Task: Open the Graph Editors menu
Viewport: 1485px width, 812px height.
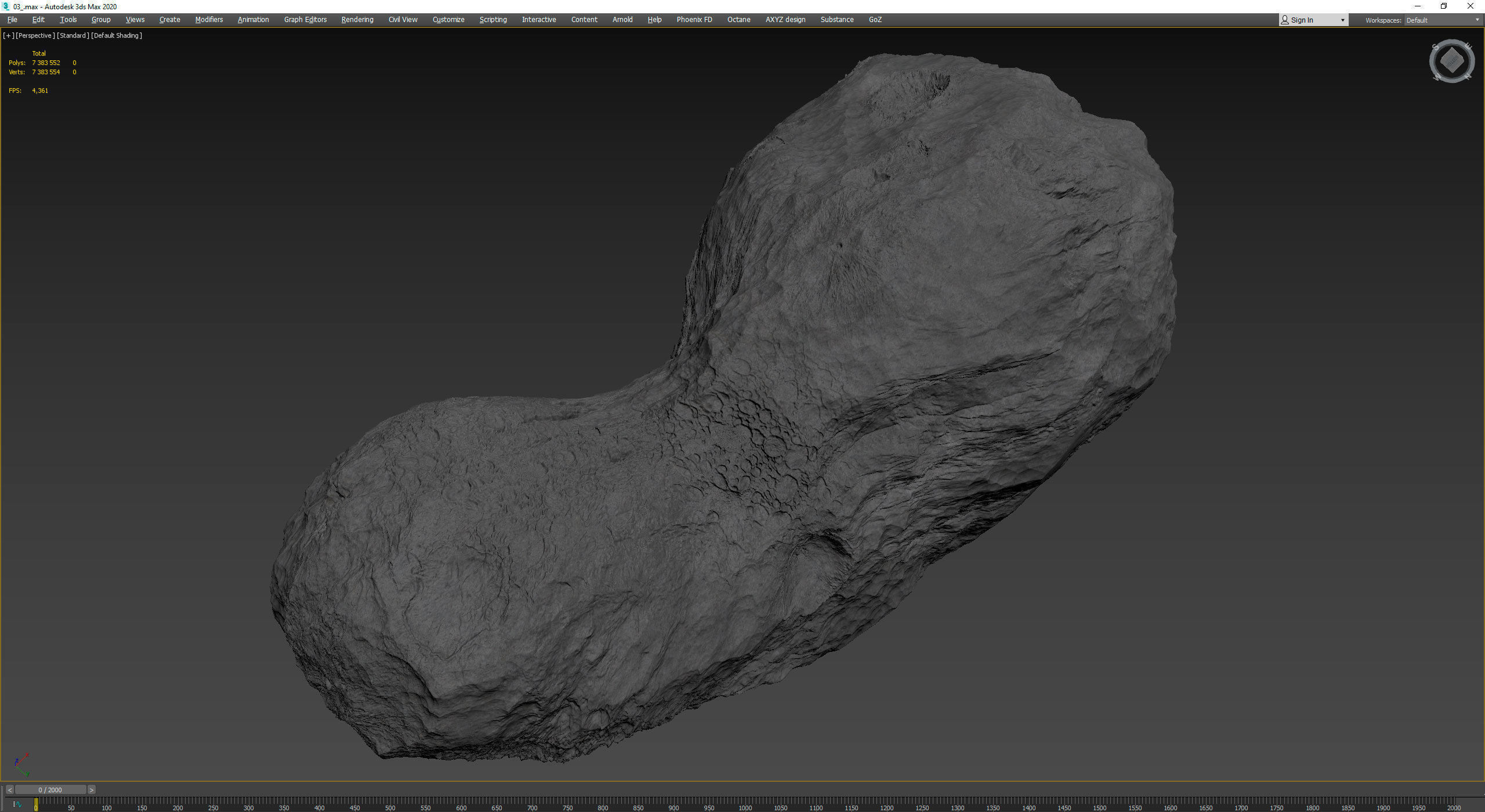Action: [x=305, y=20]
